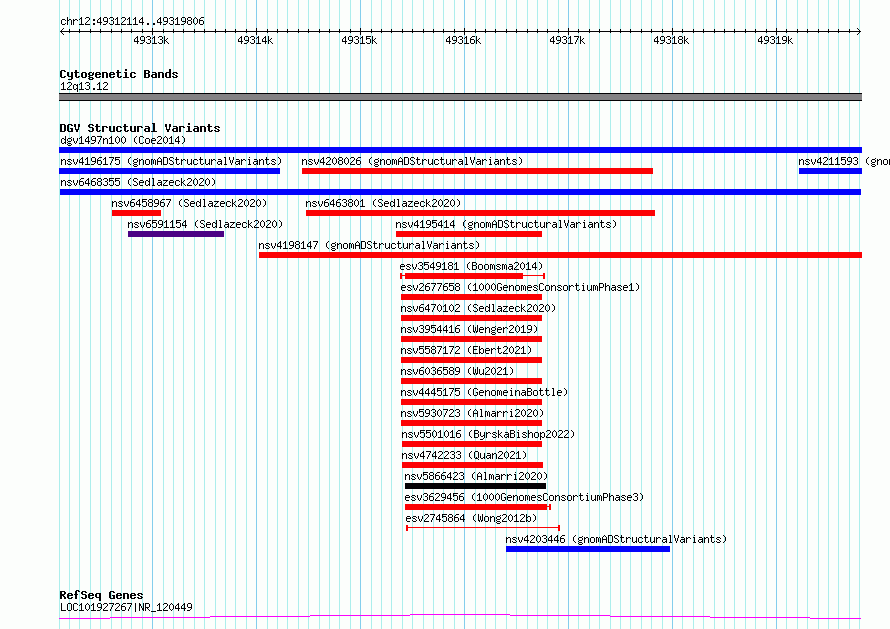
Task: Open nsv6036589 (Wu2021) label
Action: [x=457, y=371]
